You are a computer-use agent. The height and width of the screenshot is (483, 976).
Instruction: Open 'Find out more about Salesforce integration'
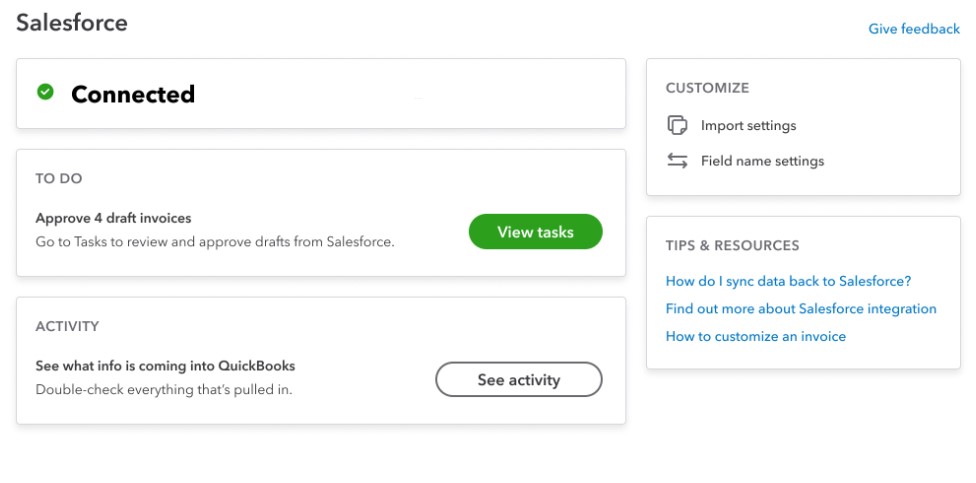[x=801, y=308]
